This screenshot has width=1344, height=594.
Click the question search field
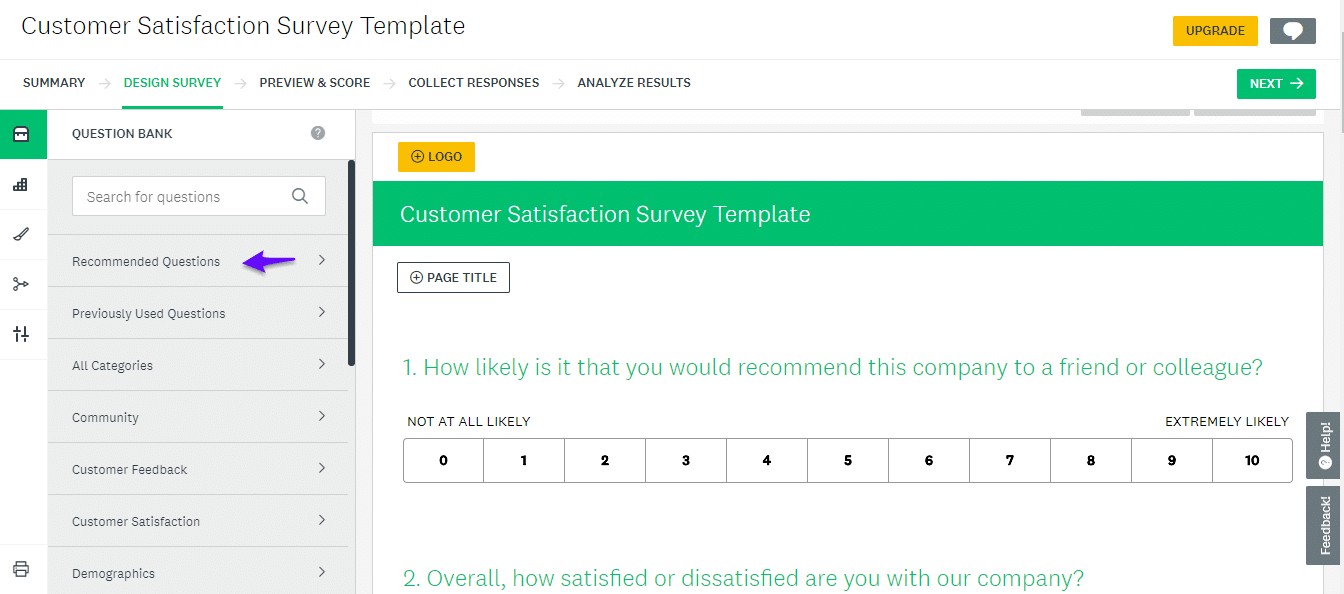click(x=180, y=196)
